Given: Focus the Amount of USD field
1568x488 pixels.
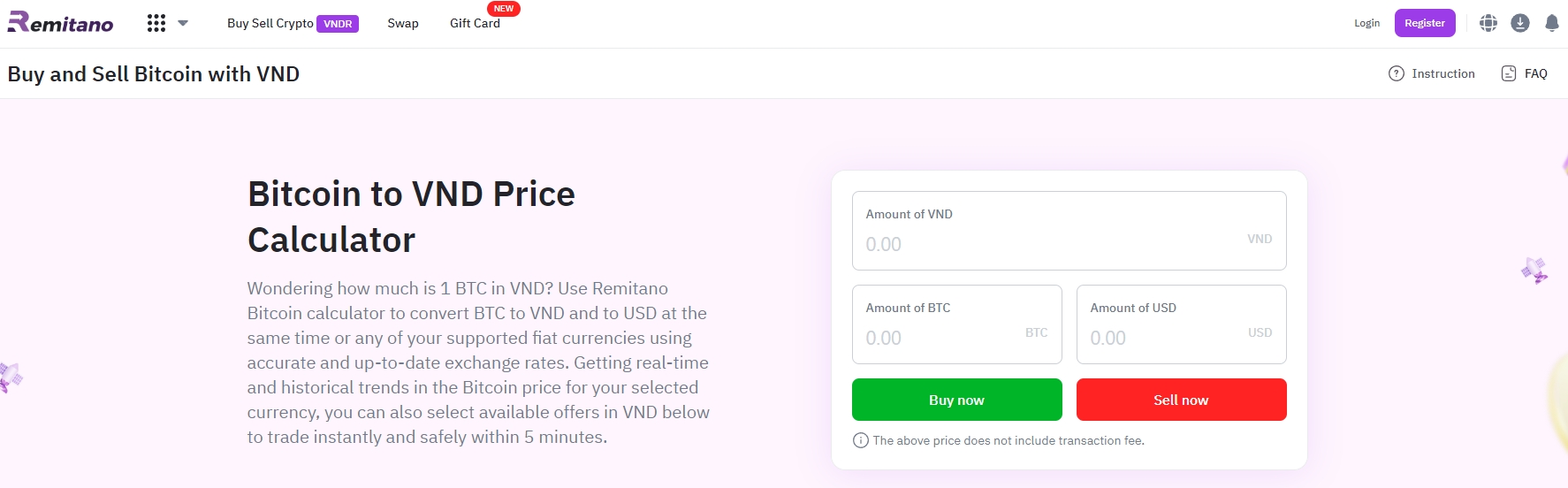Looking at the screenshot, I should [1182, 324].
